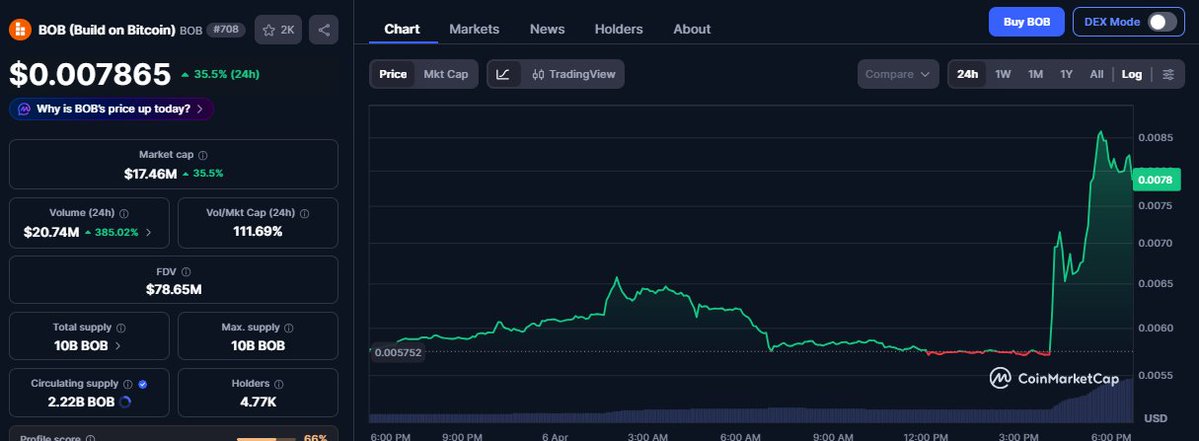Select the 1Y time range

click(1066, 74)
